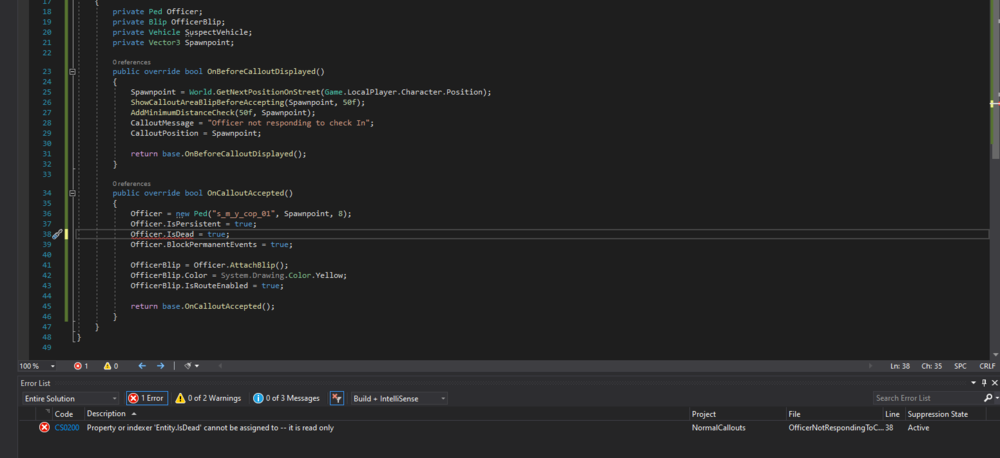The height and width of the screenshot is (458, 1000).
Task: Open the Entire Solution scope dropdown
Action: (70, 398)
